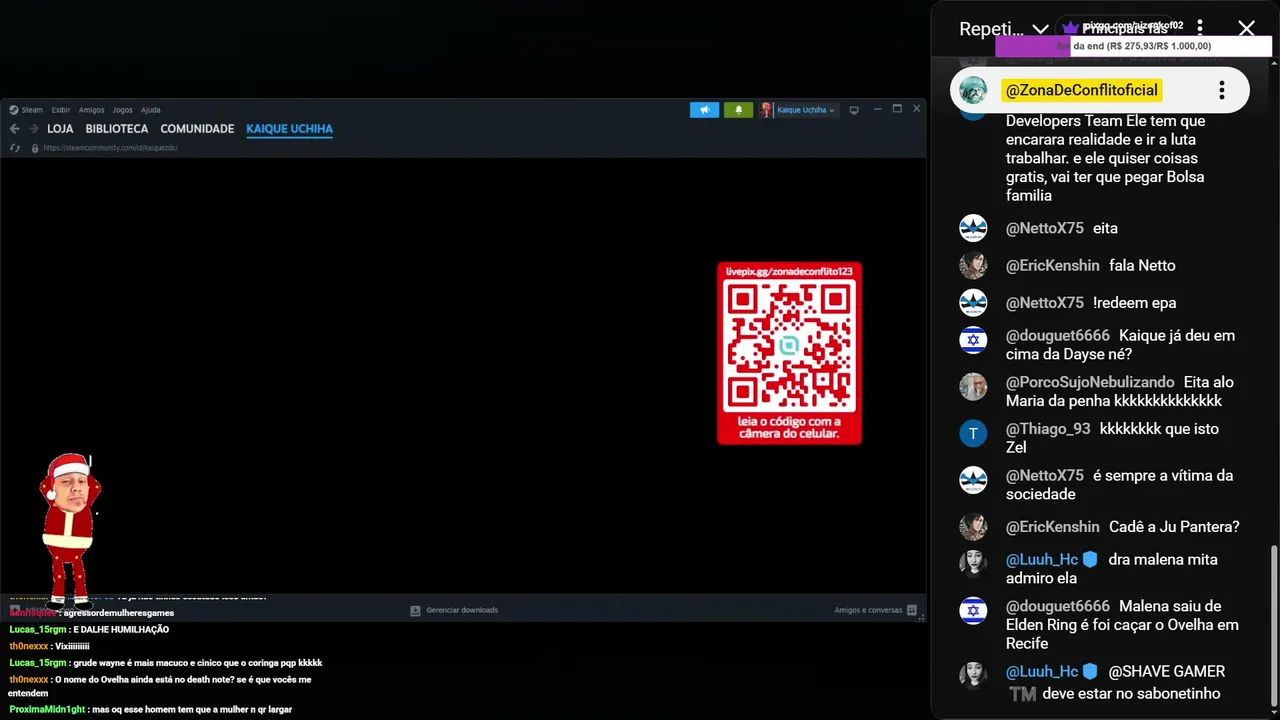The image size is (1280, 720).
Task: Click the steamcommunity.com URL field
Action: (x=110, y=148)
